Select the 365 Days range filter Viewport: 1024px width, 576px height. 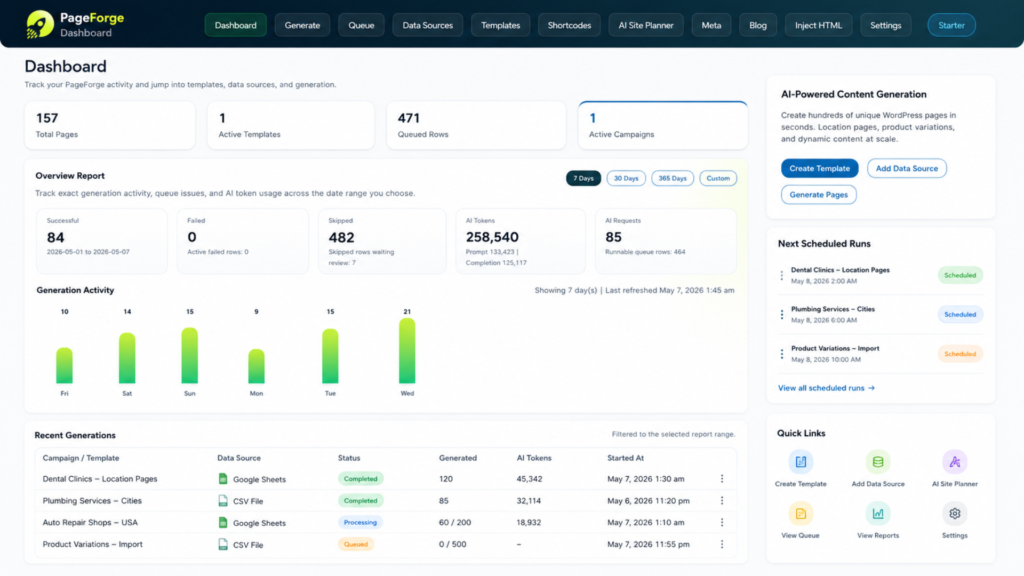click(x=672, y=178)
